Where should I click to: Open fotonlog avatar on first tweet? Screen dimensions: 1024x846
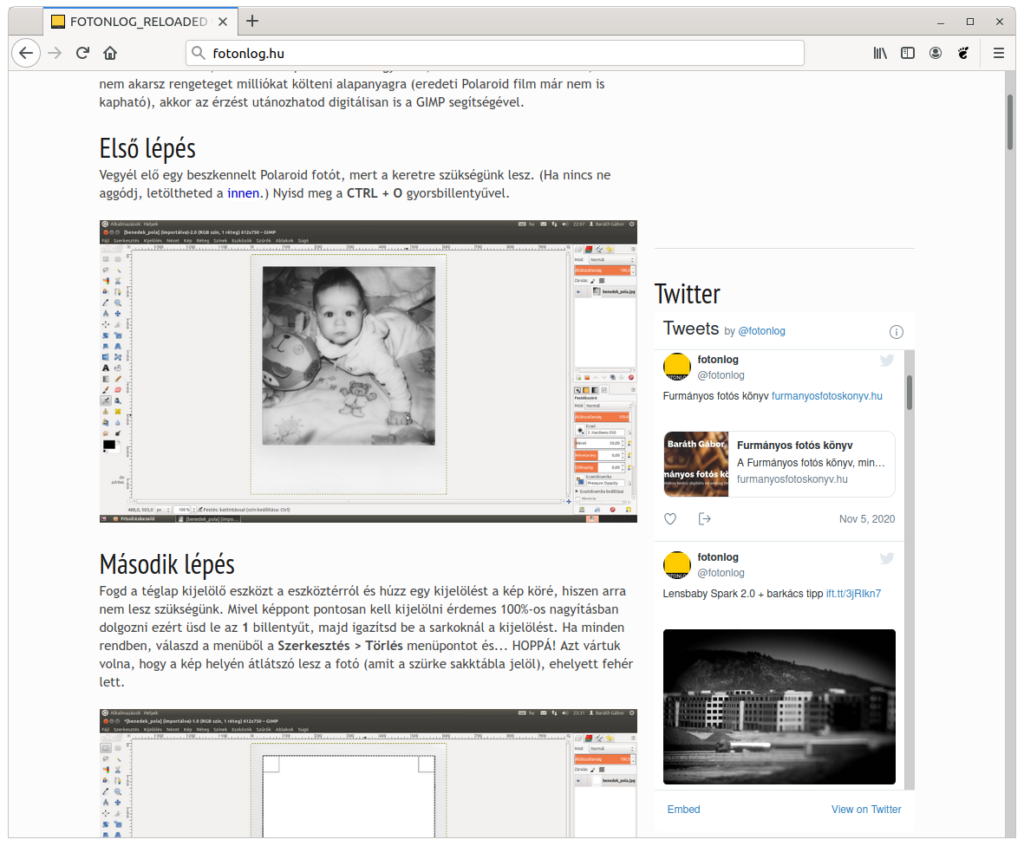(677, 366)
